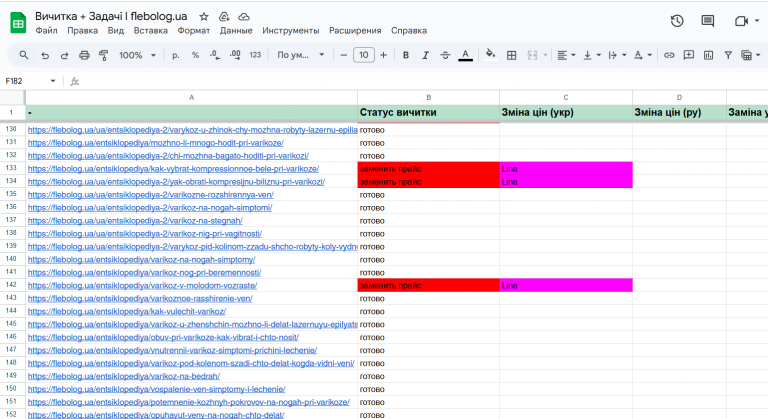Open link varikoznoe-rasshirenie-ven in row 143
The width and height of the screenshot is (768, 419).
pos(140,298)
